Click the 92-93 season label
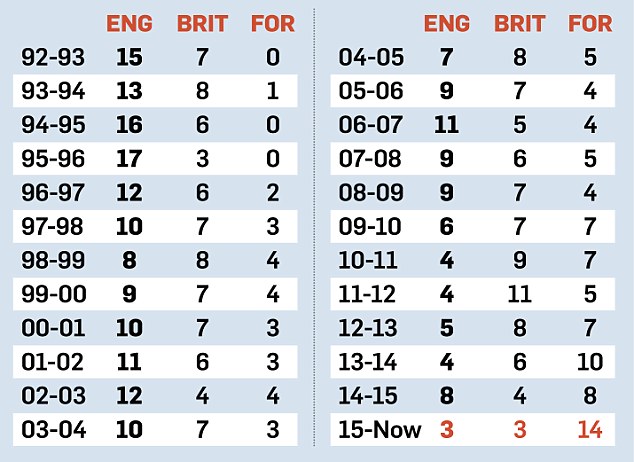This screenshot has height=462, width=634. [x=54, y=57]
